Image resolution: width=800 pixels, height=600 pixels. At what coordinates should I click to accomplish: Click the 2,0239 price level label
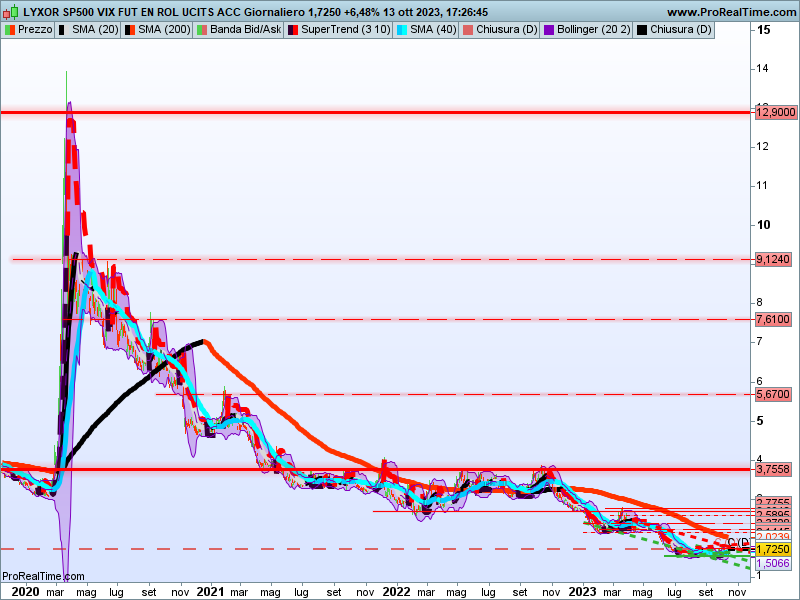(773, 537)
